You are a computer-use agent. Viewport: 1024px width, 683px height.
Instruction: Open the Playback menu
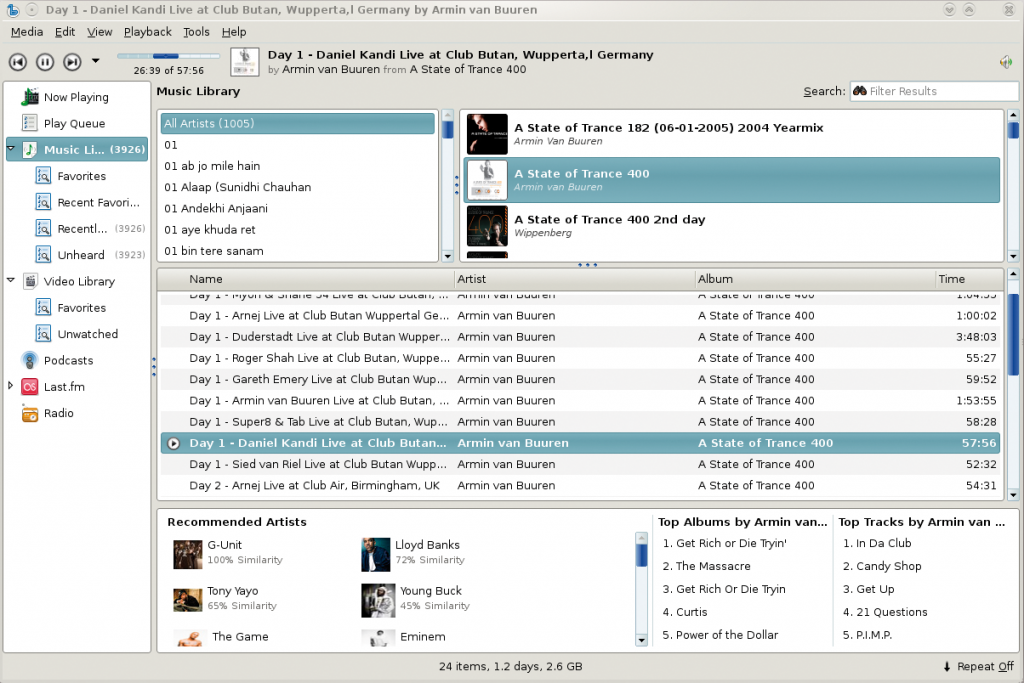[x=148, y=32]
